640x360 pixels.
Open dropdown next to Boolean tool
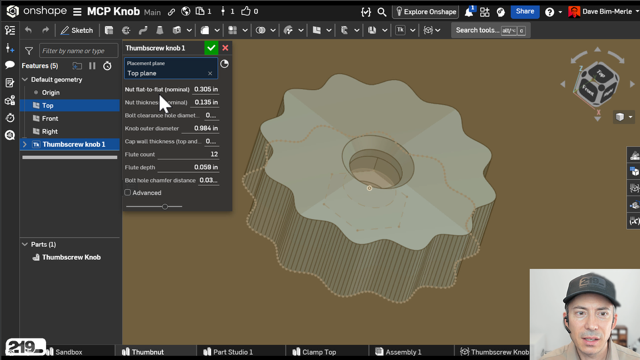pos(273,30)
